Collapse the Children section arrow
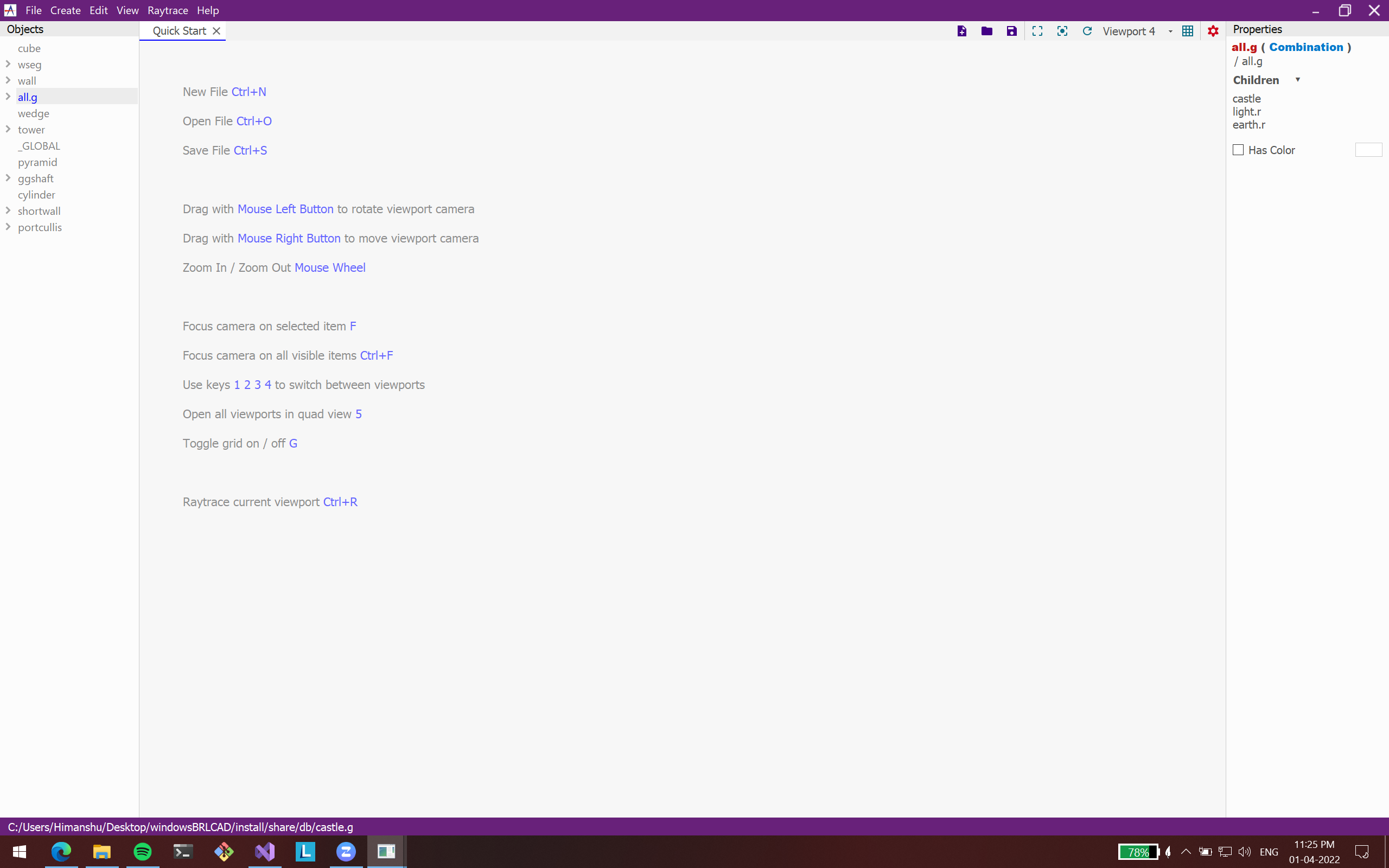 point(1297,80)
